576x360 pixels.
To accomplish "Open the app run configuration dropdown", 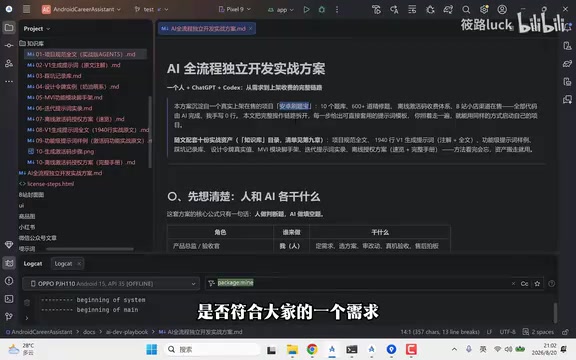I will coord(281,10).
